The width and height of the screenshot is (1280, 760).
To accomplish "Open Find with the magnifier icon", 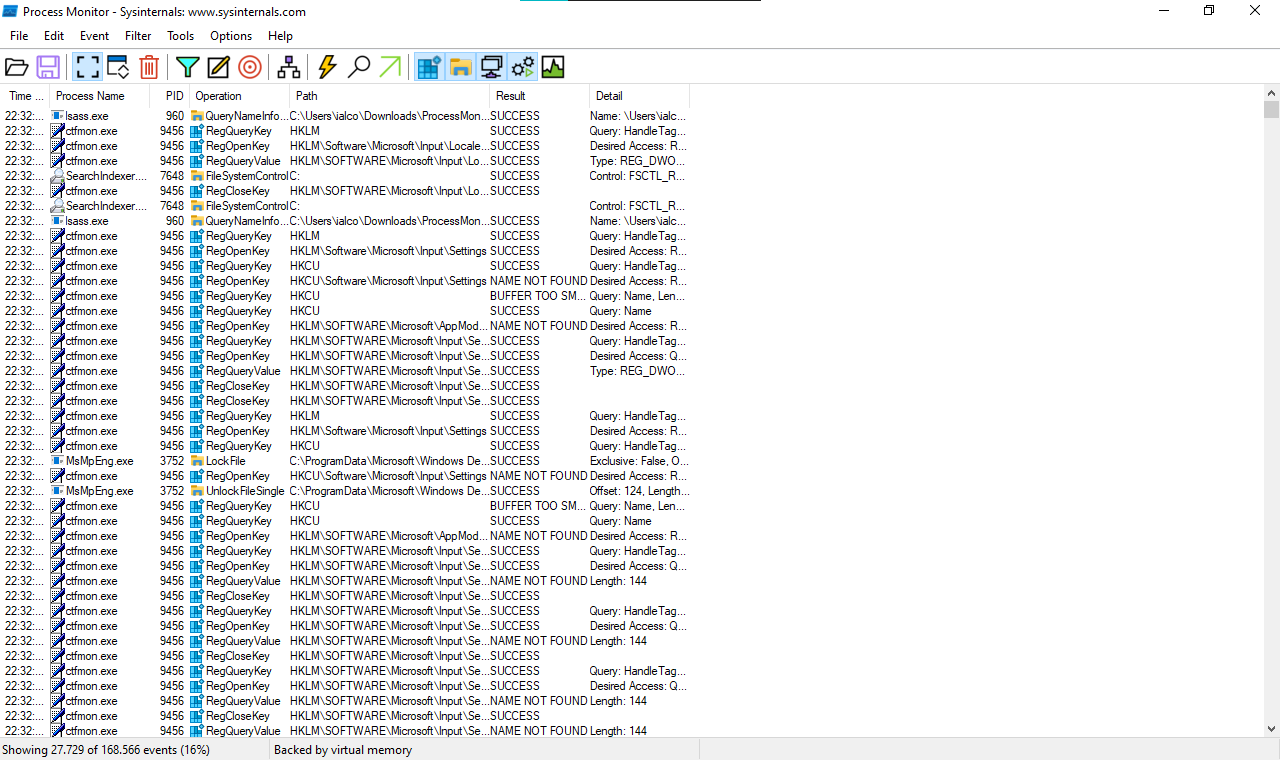I will pos(359,67).
